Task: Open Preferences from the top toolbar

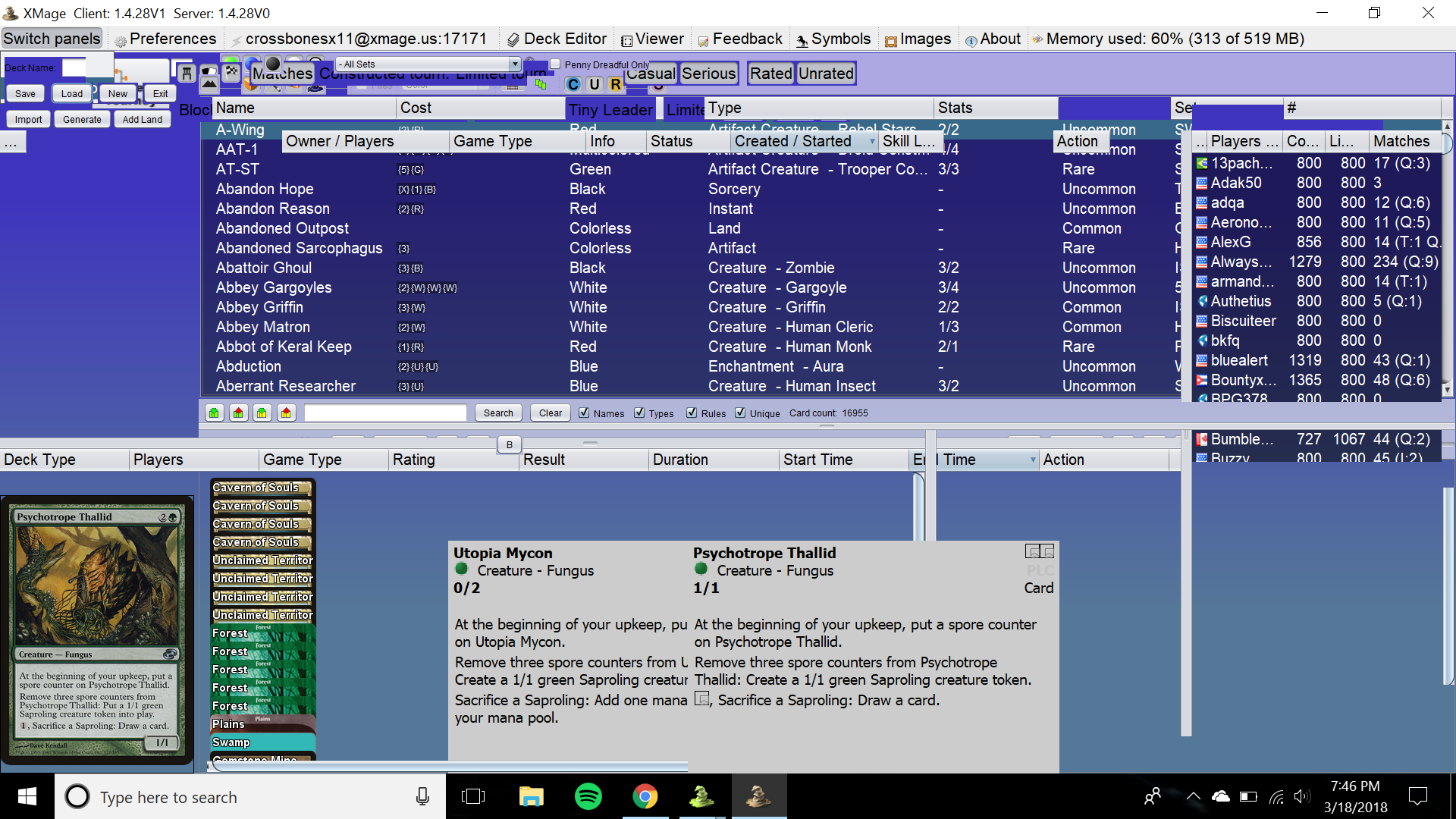Action: coord(165,39)
